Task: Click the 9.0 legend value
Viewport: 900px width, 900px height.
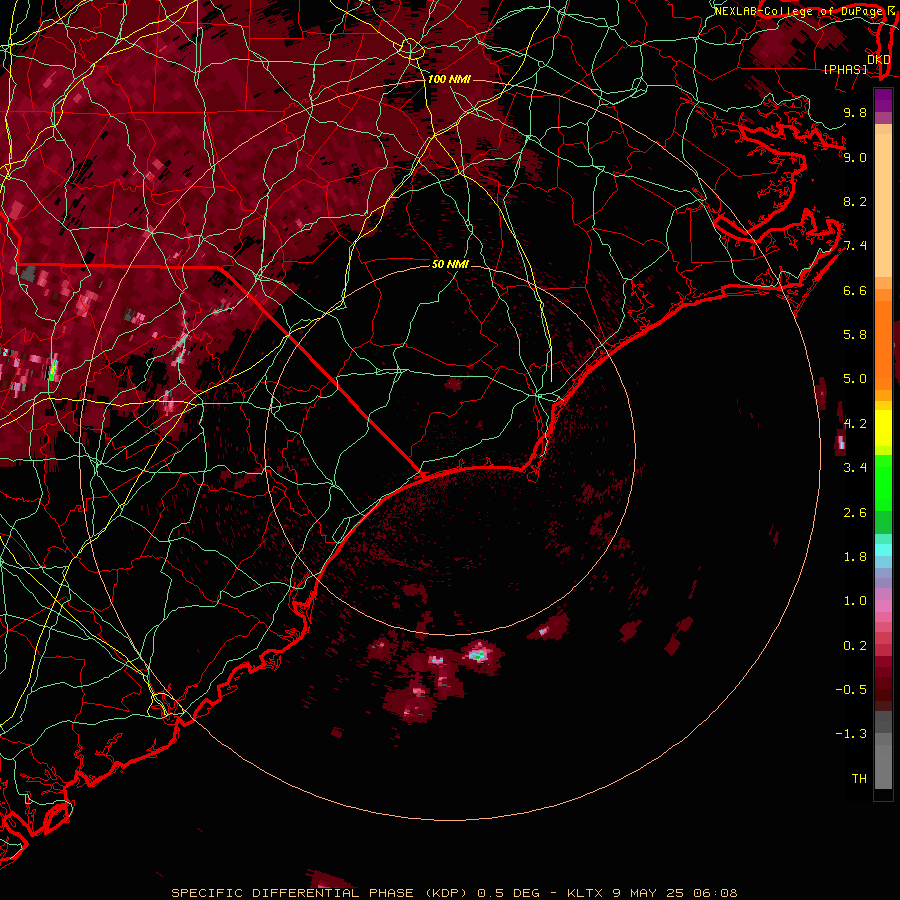Action: click(855, 157)
